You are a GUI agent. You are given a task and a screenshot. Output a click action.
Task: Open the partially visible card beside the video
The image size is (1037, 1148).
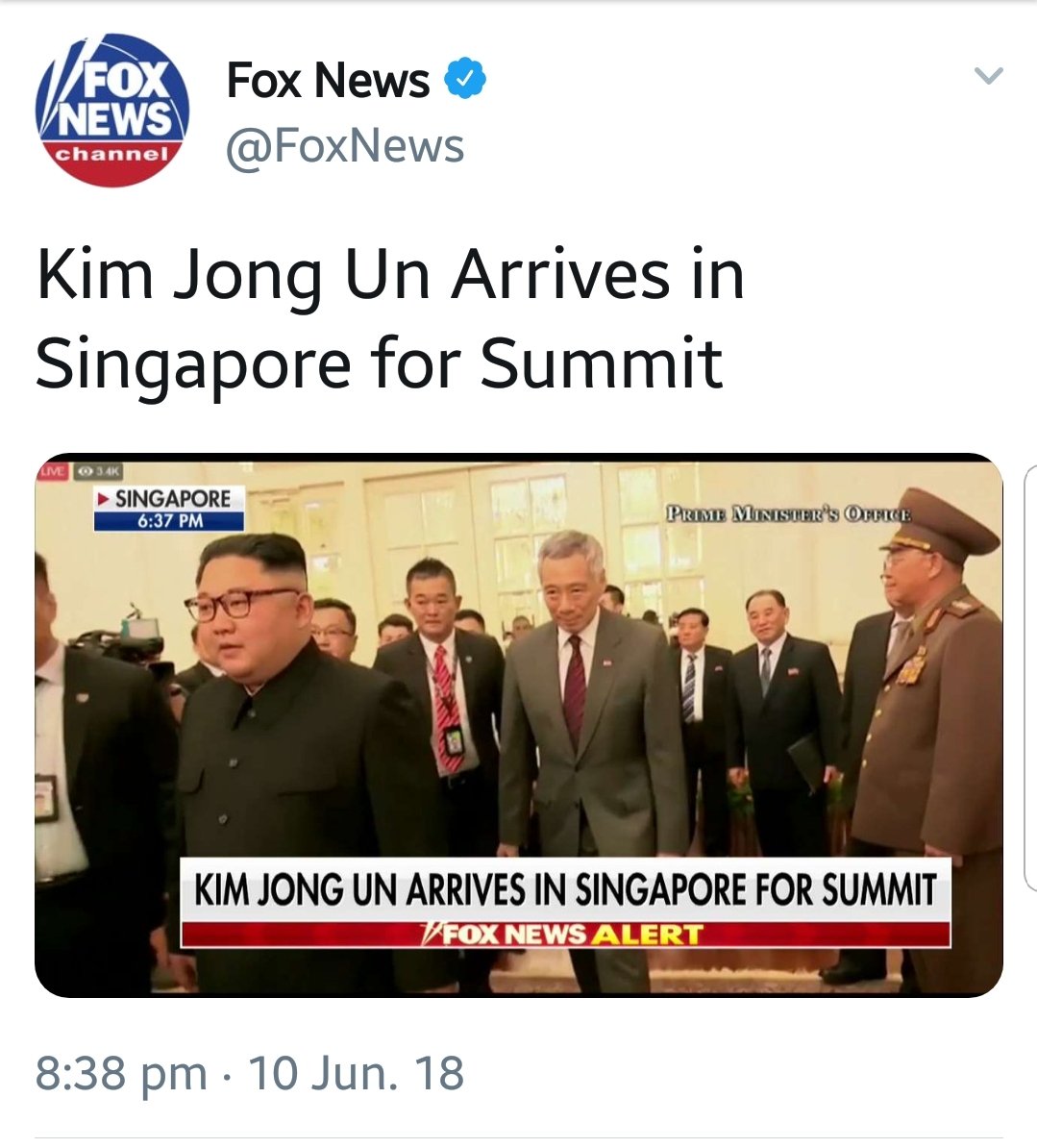pos(1029,677)
